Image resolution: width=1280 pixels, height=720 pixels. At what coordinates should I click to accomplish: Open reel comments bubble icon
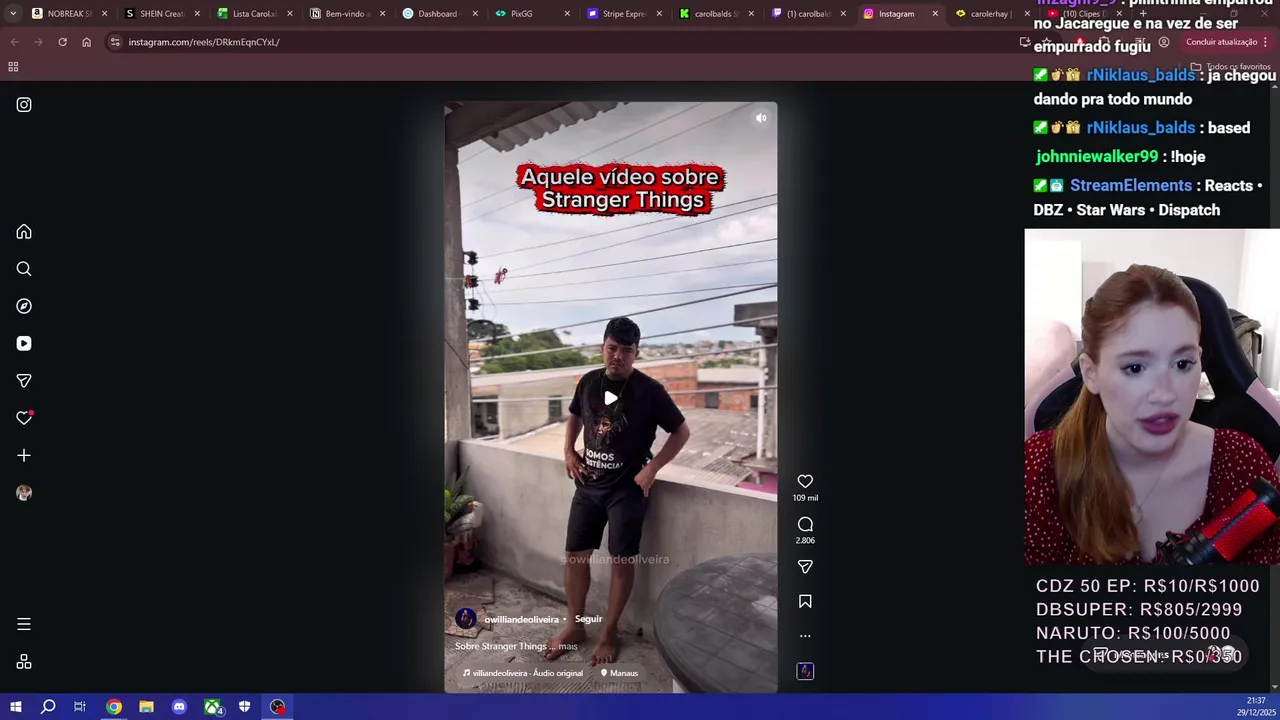click(805, 524)
